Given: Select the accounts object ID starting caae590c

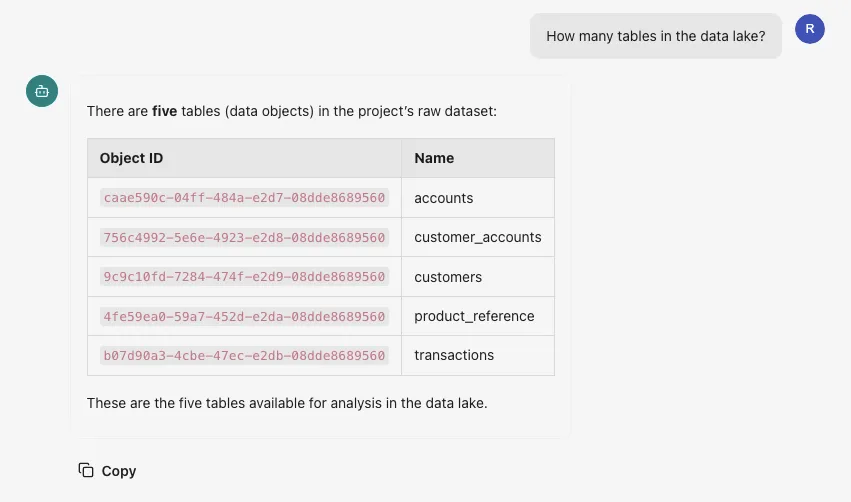Looking at the screenshot, I should (244, 198).
